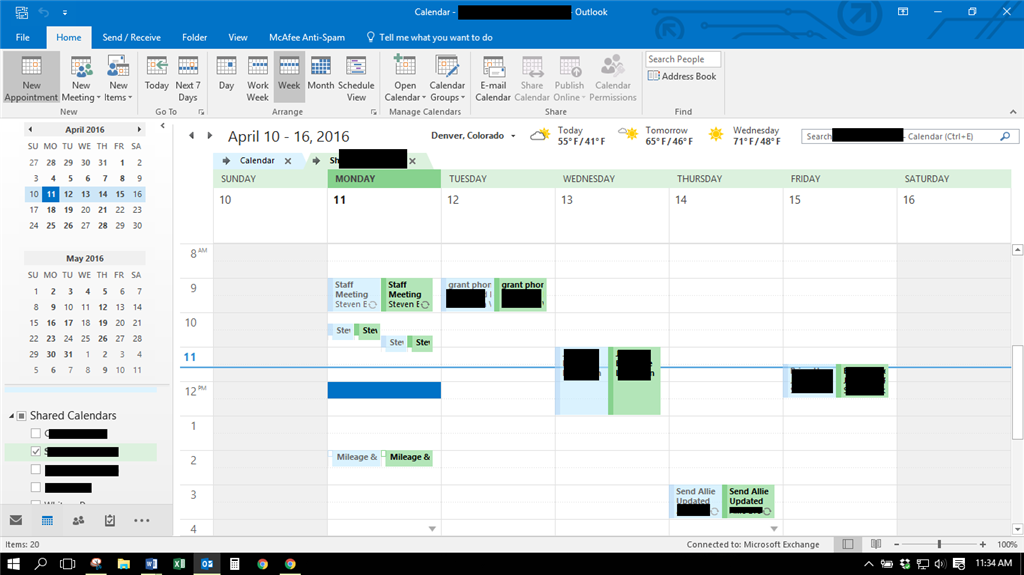1024x575 pixels.
Task: Open the New Meeting button
Action: click(x=81, y=78)
